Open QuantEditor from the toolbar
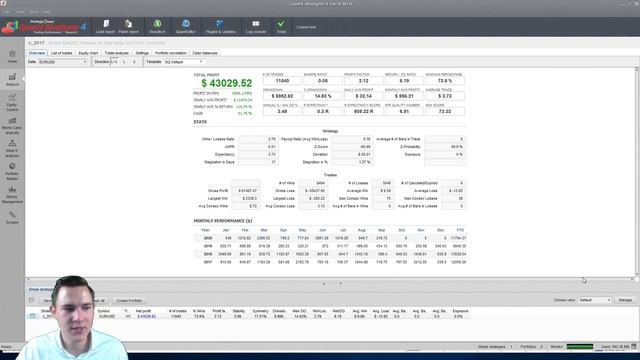This screenshot has width=640, height=360. 186,26
